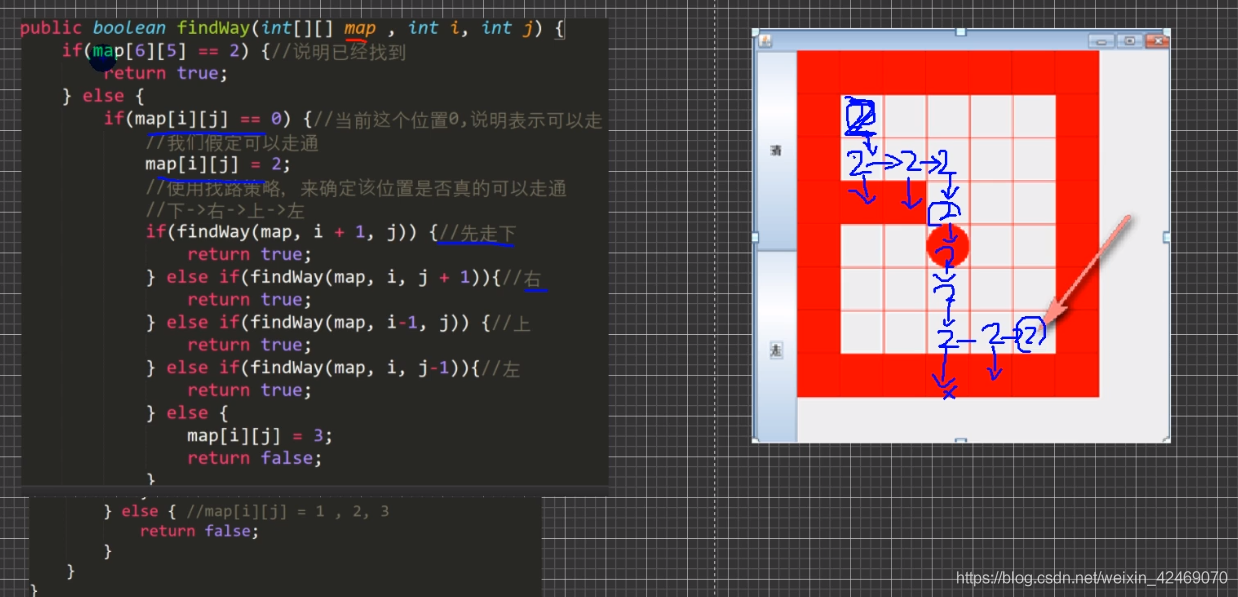Close the maze simulation window
Screen dimensions: 1238x597
1159,41
